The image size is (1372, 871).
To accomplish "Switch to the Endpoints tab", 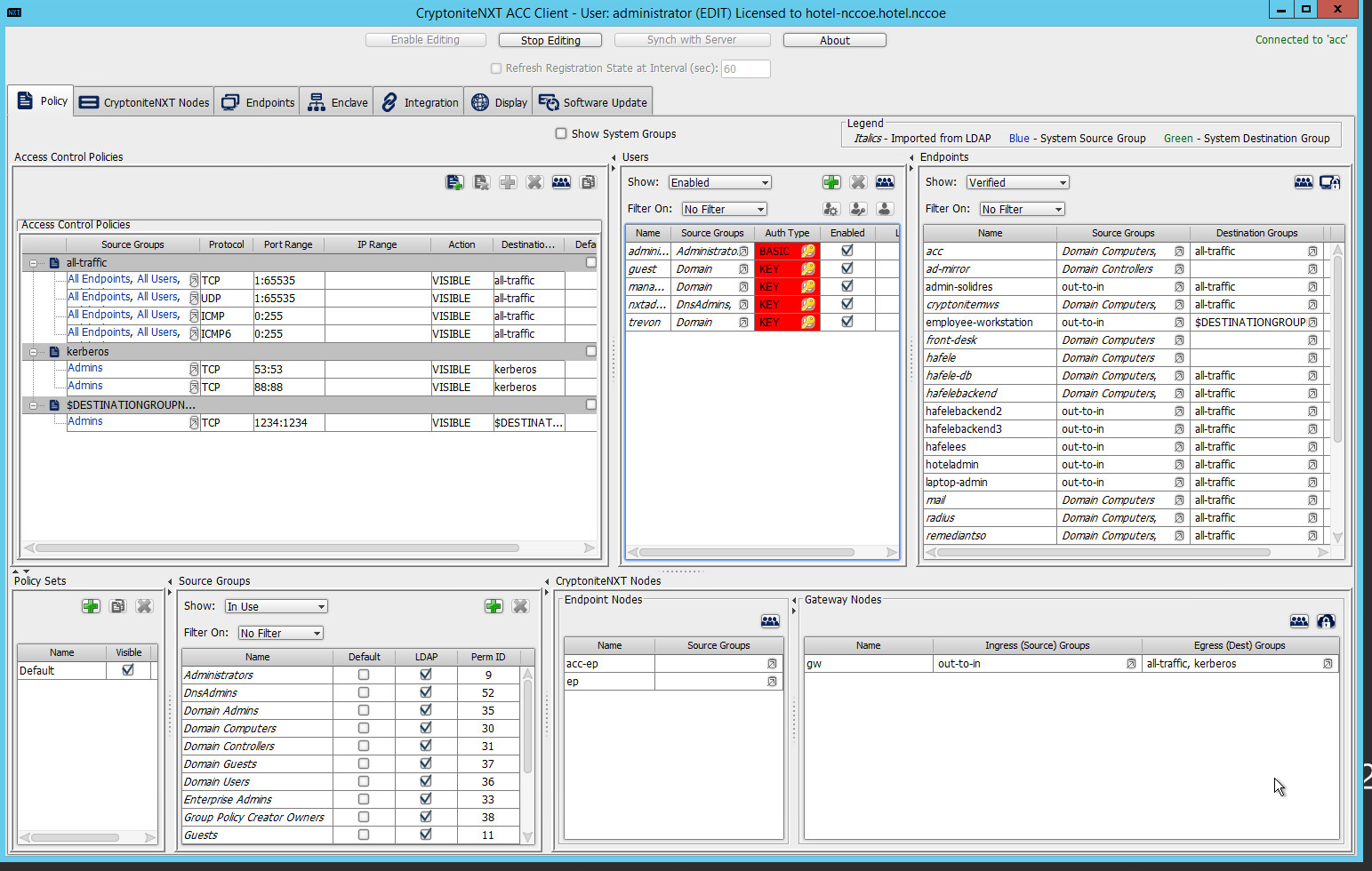I will click(x=258, y=102).
